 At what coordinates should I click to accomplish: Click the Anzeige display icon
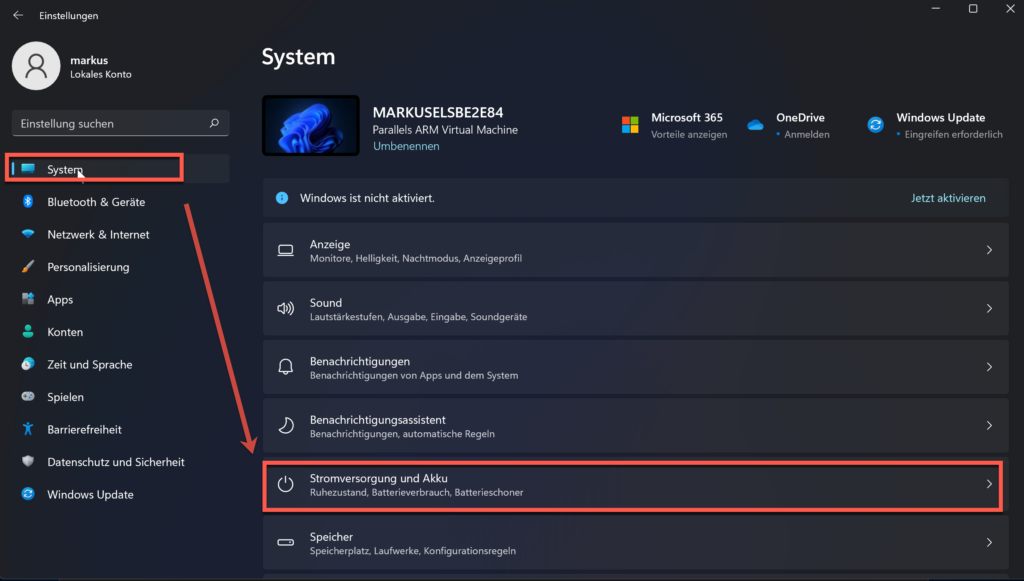tap(285, 250)
